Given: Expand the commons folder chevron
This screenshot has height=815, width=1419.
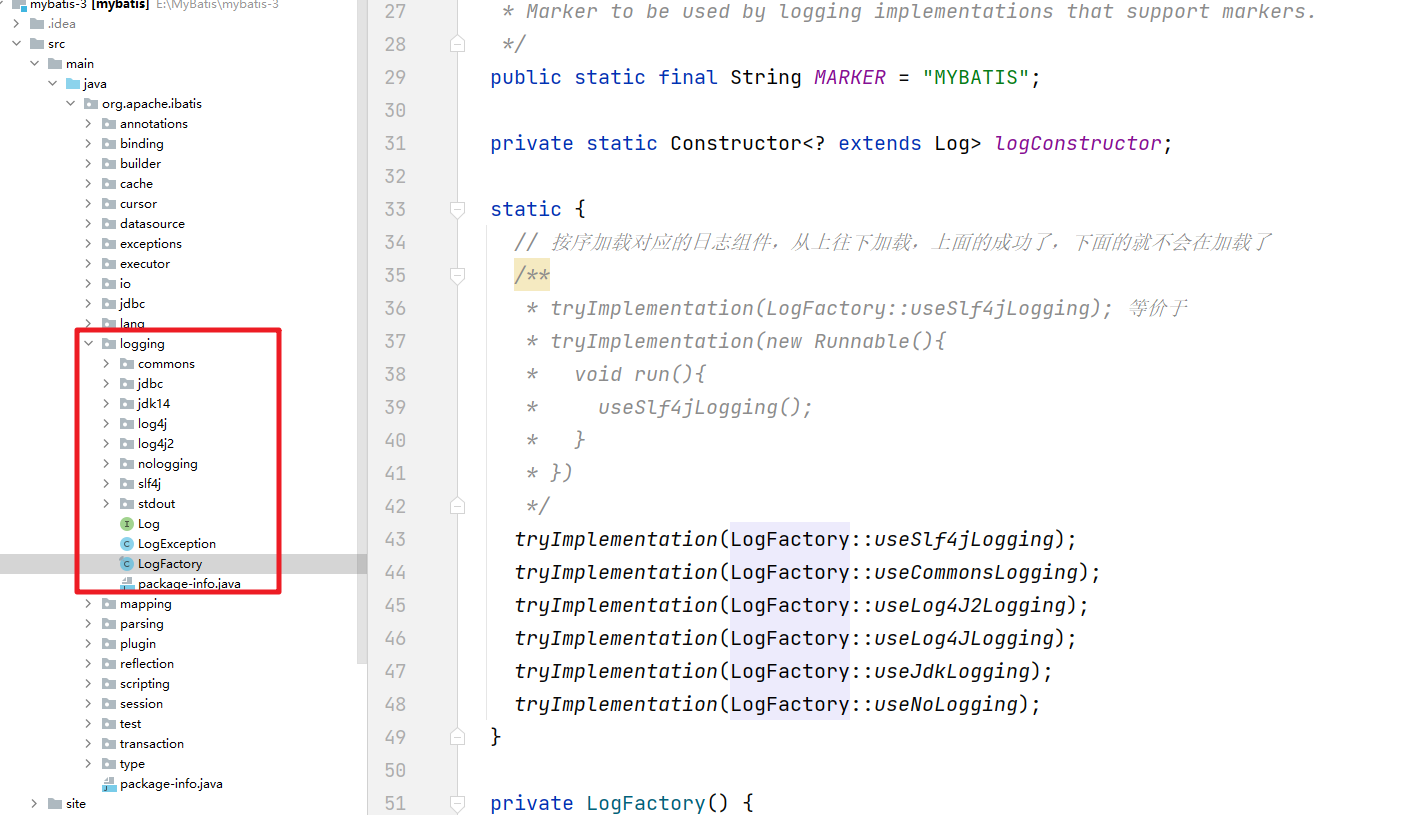Looking at the screenshot, I should click(x=106, y=364).
